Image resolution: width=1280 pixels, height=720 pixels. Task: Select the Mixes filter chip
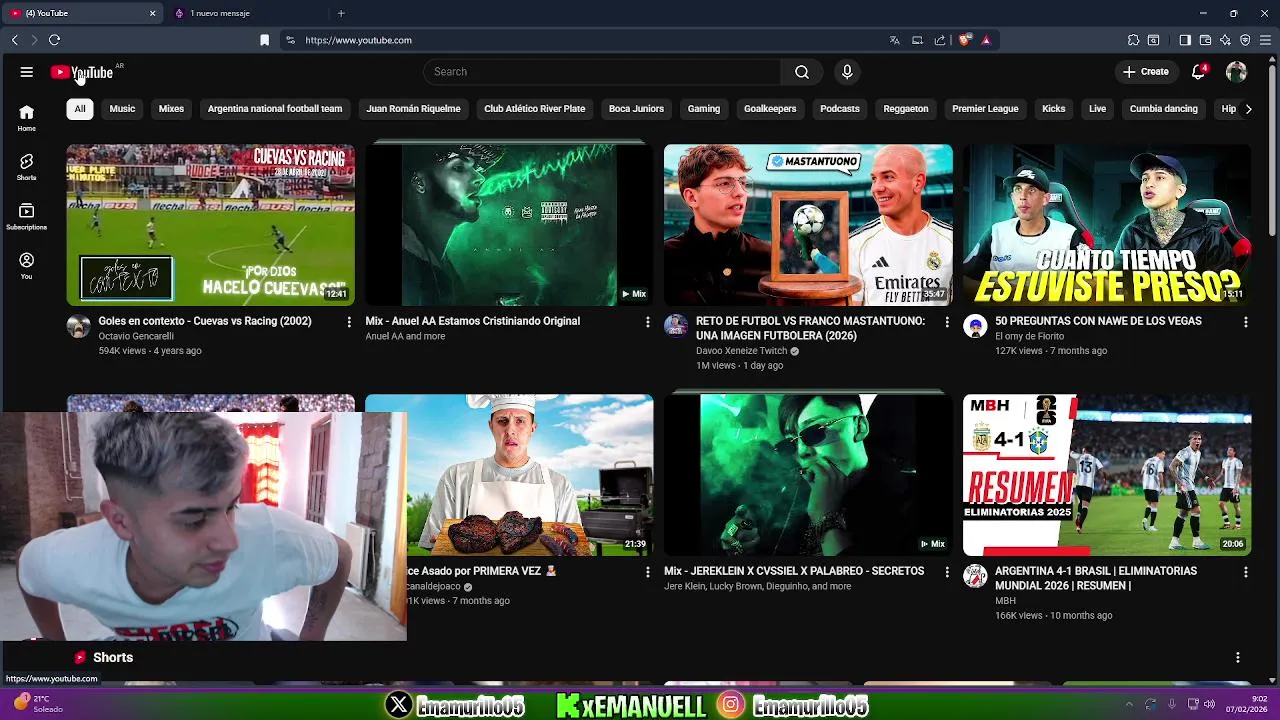coord(171,109)
